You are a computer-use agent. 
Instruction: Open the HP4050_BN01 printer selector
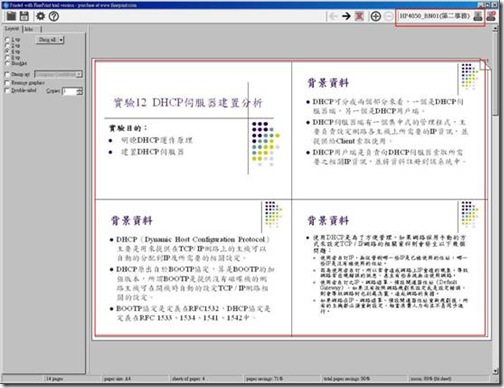[x=435, y=16]
